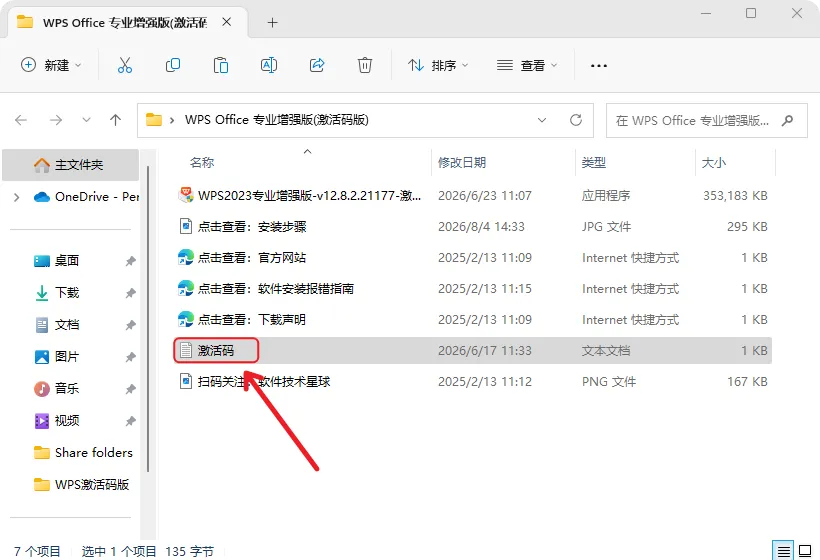
Task: Select the WPS2023专业增强版 installer file
Action: [473, 196]
